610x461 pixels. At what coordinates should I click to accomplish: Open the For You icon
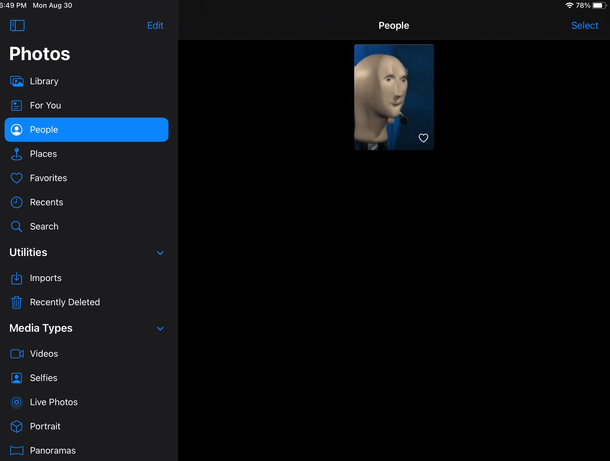tap(16, 105)
